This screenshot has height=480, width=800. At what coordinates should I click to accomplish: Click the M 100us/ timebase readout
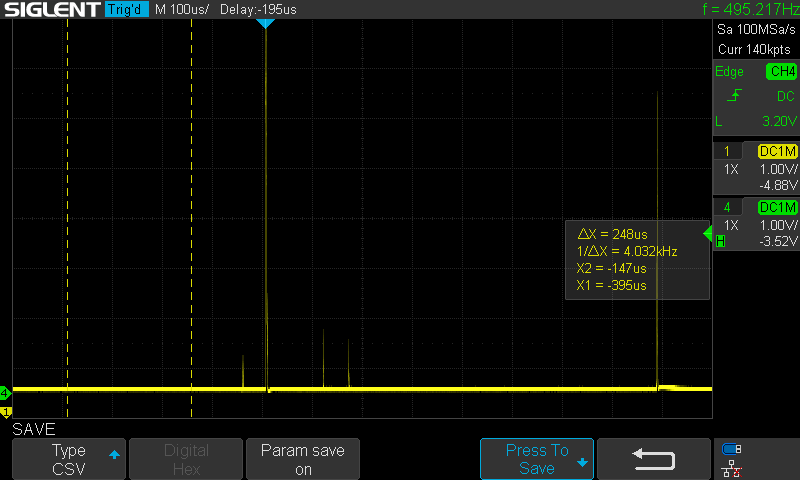coord(182,9)
